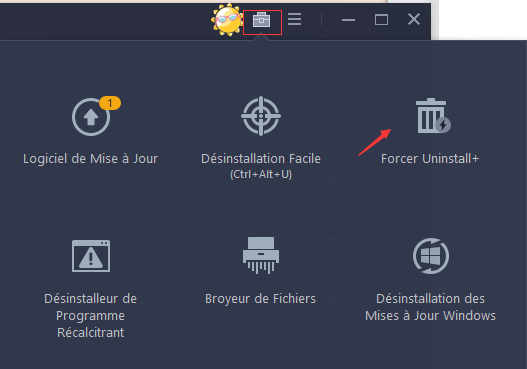The height and width of the screenshot is (369, 527).
Task: Select the Désinstallation Facile label
Action: (261, 159)
